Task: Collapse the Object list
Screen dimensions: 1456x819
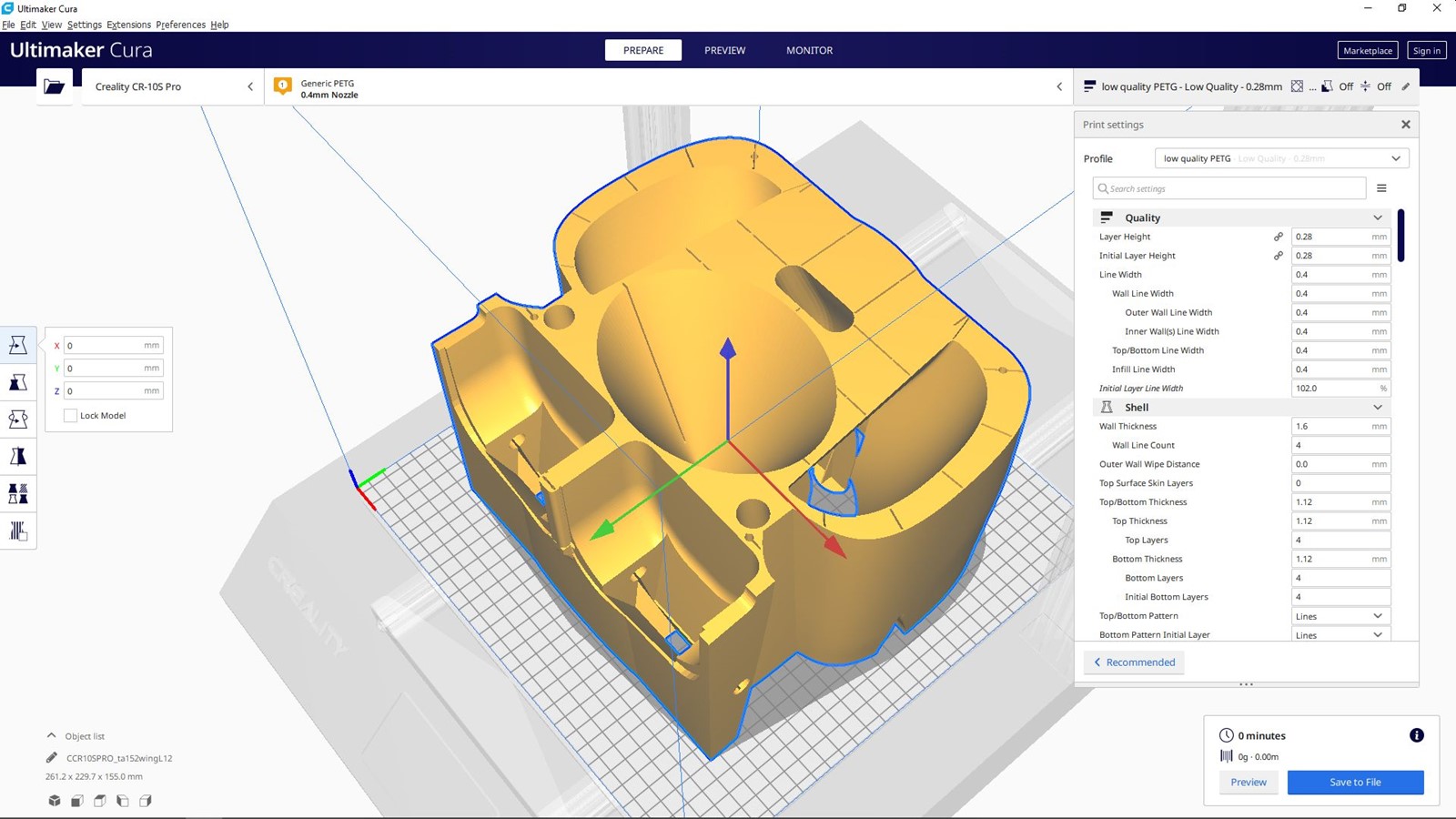Action: click(51, 735)
